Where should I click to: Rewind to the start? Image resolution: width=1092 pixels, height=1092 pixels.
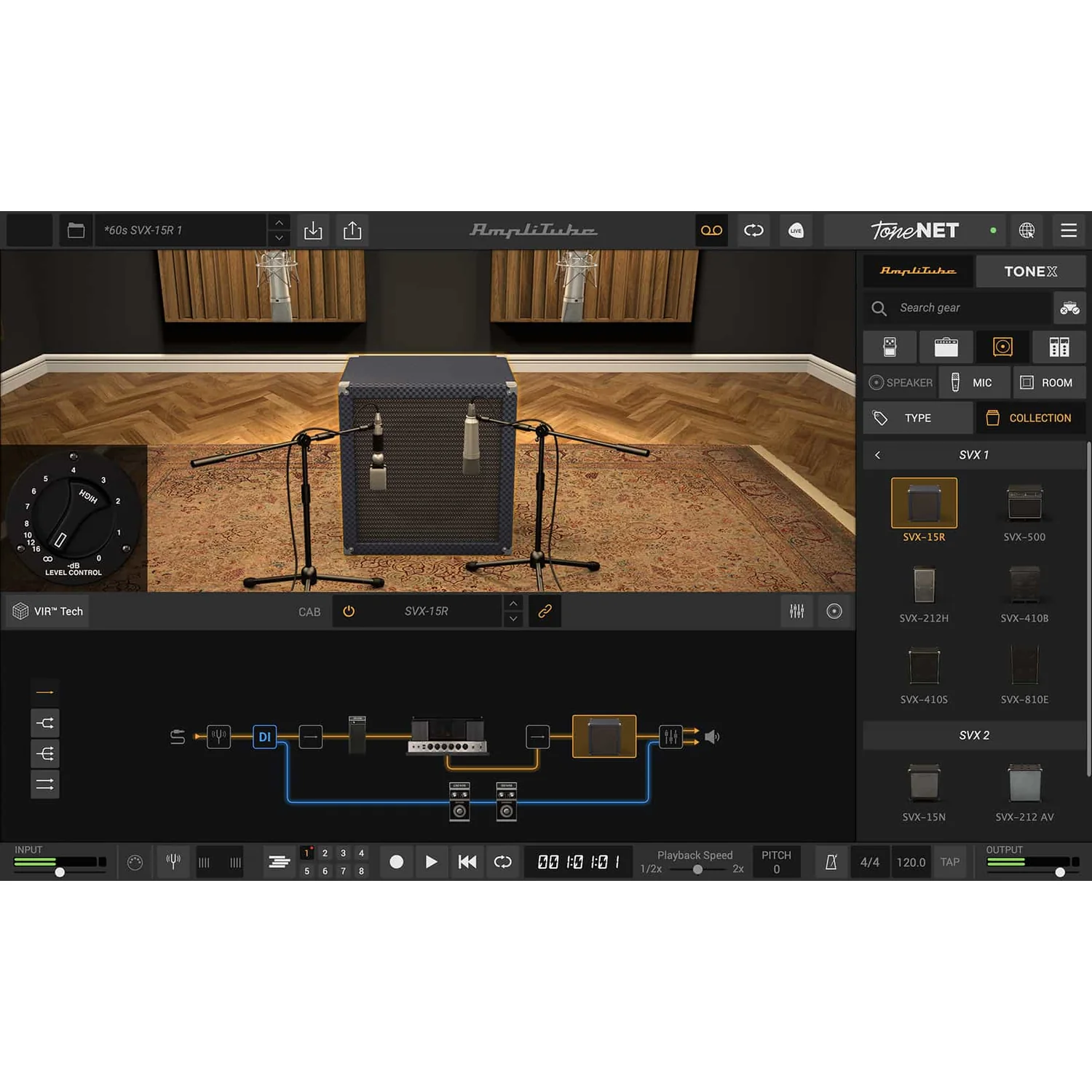point(467,862)
